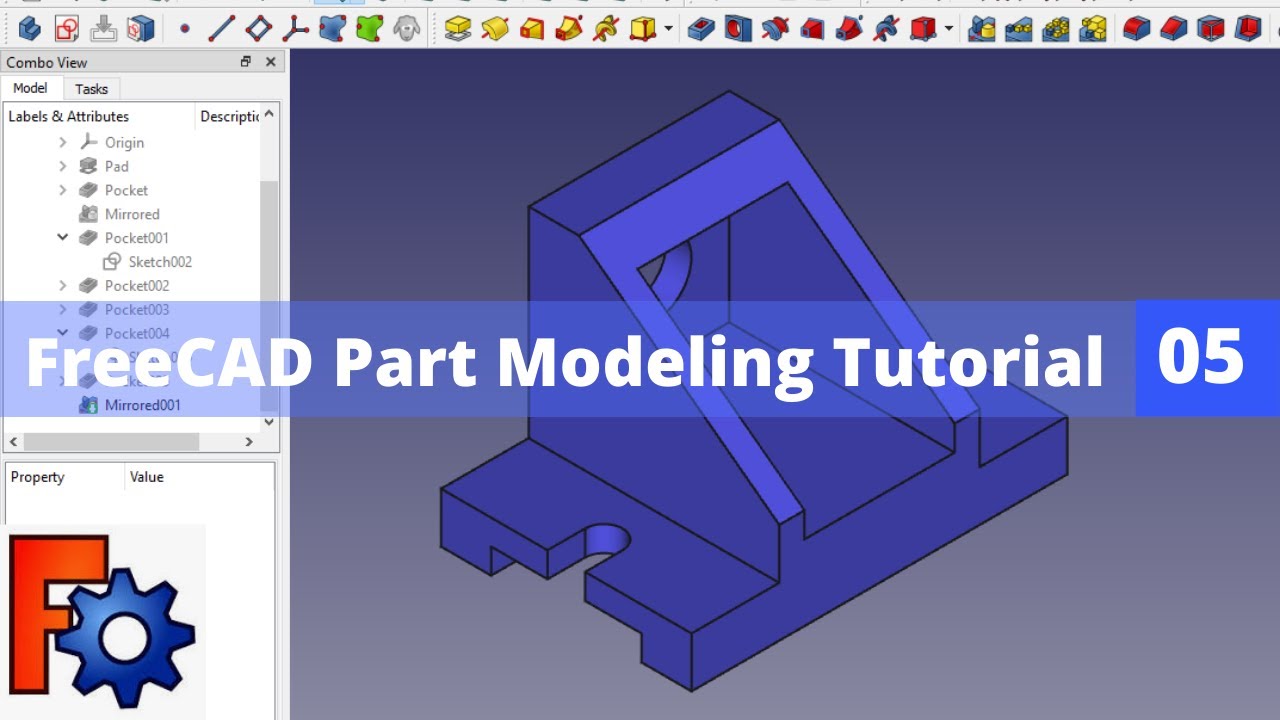
Task: Click the tree's scroll up arrow
Action: (269, 115)
